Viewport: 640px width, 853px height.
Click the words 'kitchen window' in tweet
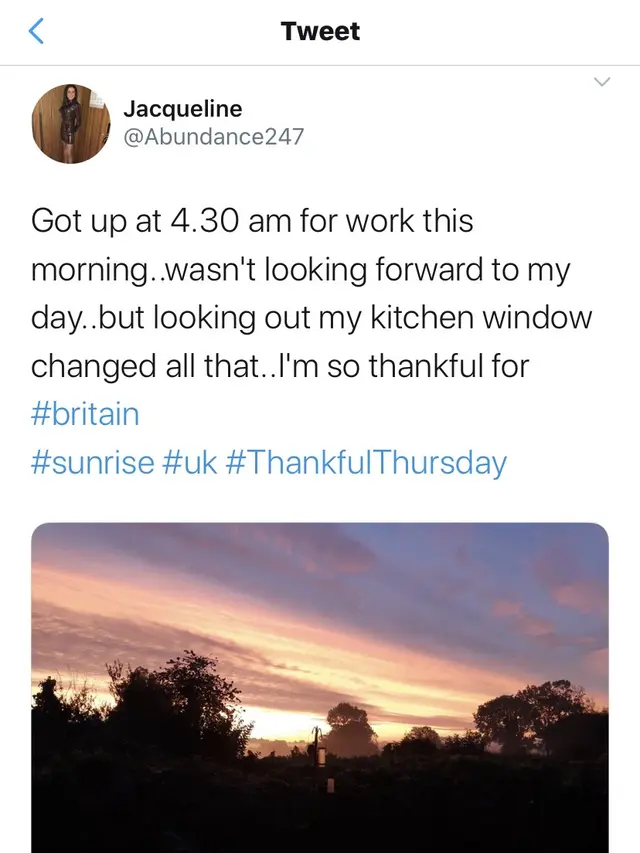coord(481,317)
